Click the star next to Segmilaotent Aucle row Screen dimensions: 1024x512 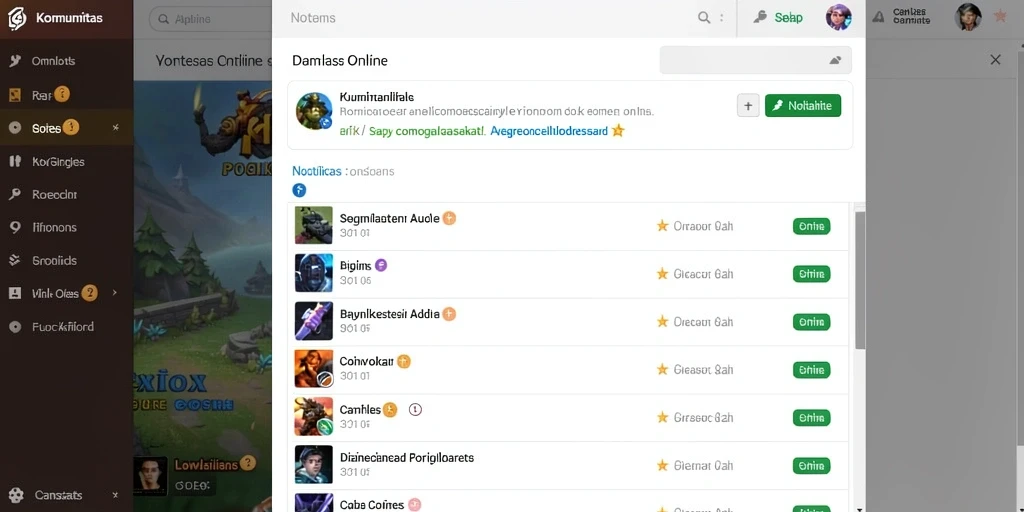pos(662,226)
